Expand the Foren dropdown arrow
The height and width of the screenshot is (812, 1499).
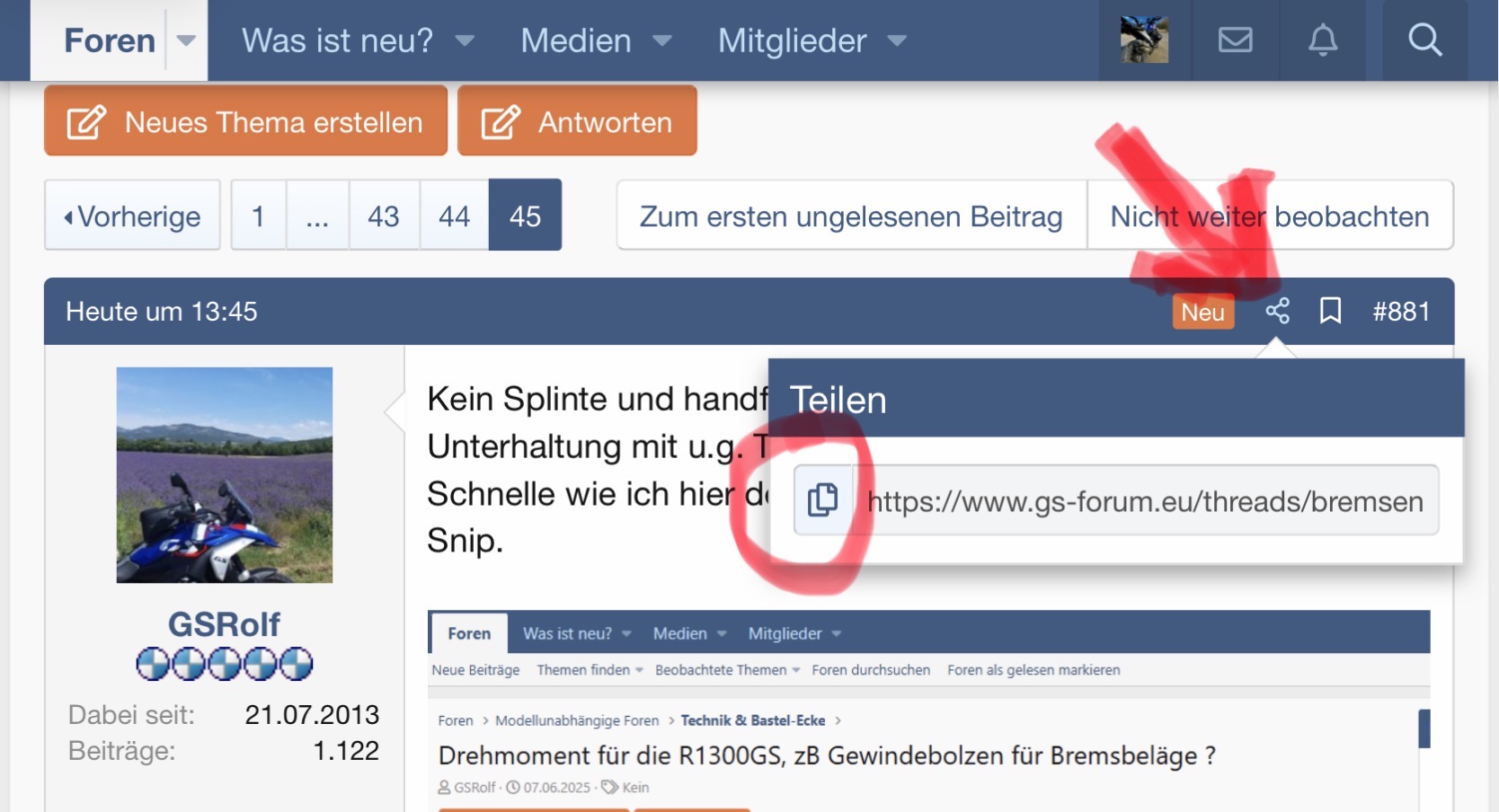[186, 40]
